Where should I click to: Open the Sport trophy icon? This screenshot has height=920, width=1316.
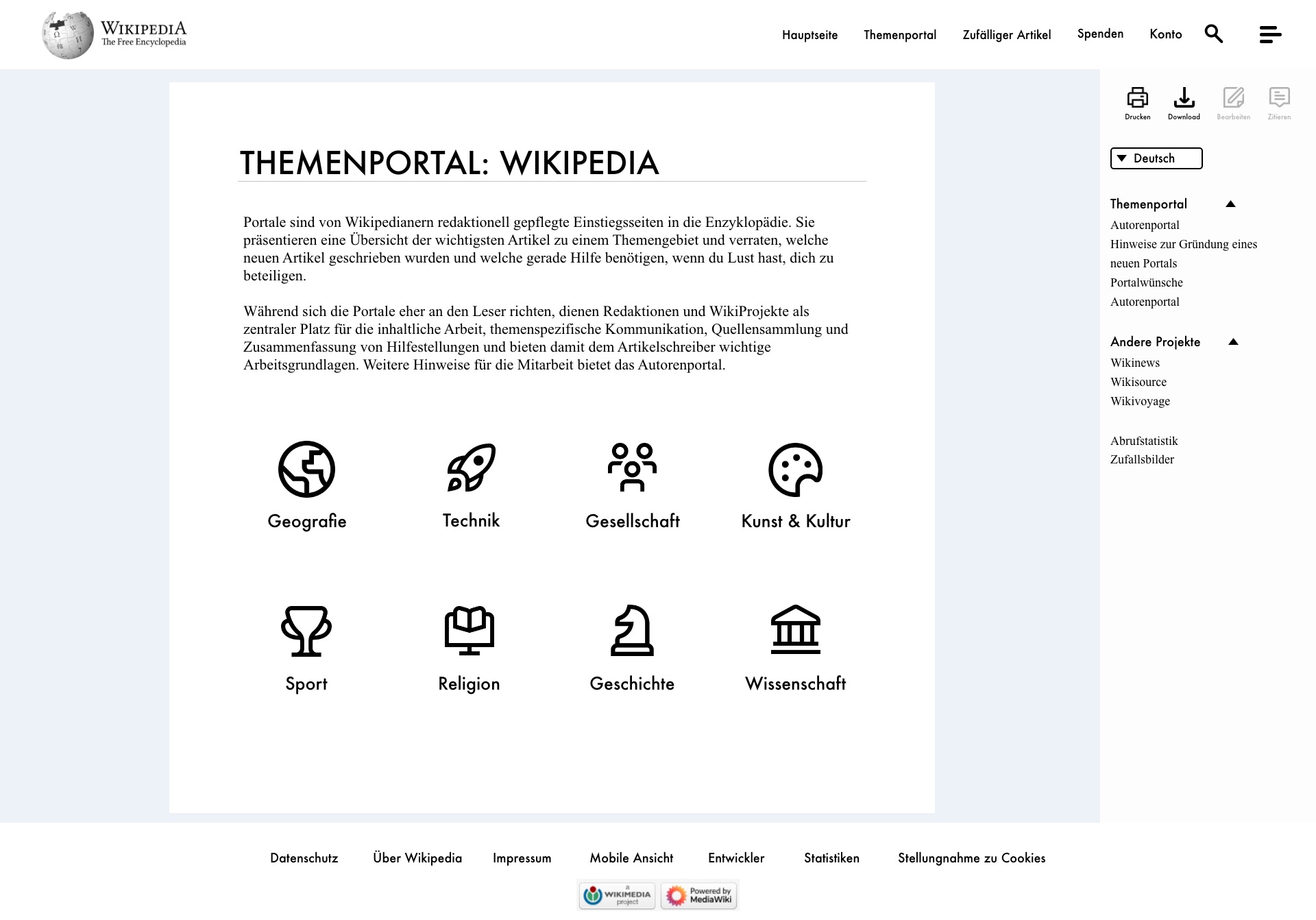306,631
